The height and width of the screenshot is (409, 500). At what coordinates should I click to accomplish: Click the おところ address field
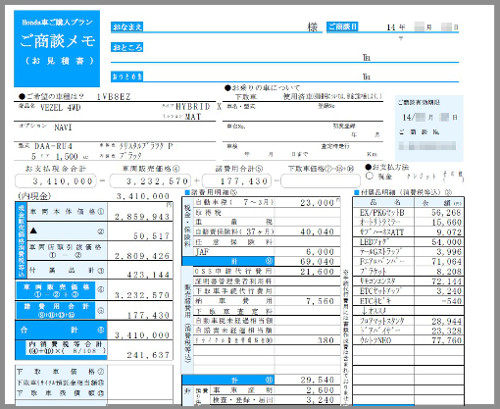pyautogui.click(x=285, y=53)
